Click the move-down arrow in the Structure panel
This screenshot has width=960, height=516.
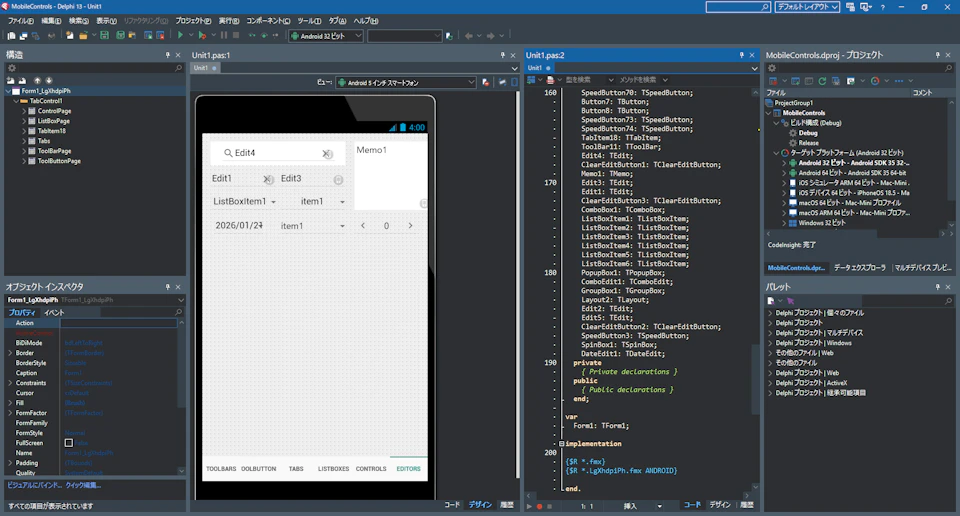(49, 80)
